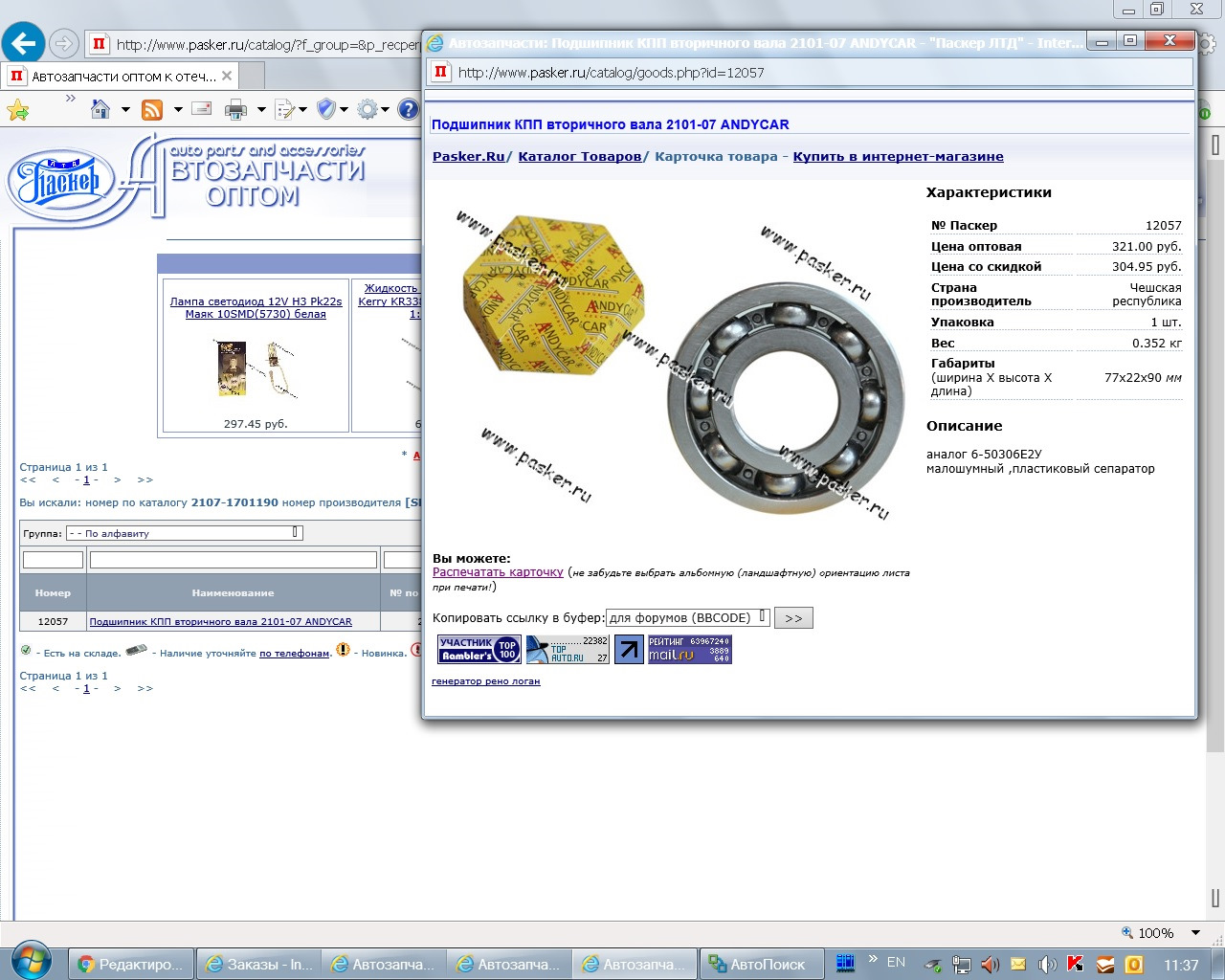Open 'Подшипник КПП вторичного вала 2101-07 ANDYCAR' table link
Viewport: 1225px width, 980px height.
tap(220, 621)
